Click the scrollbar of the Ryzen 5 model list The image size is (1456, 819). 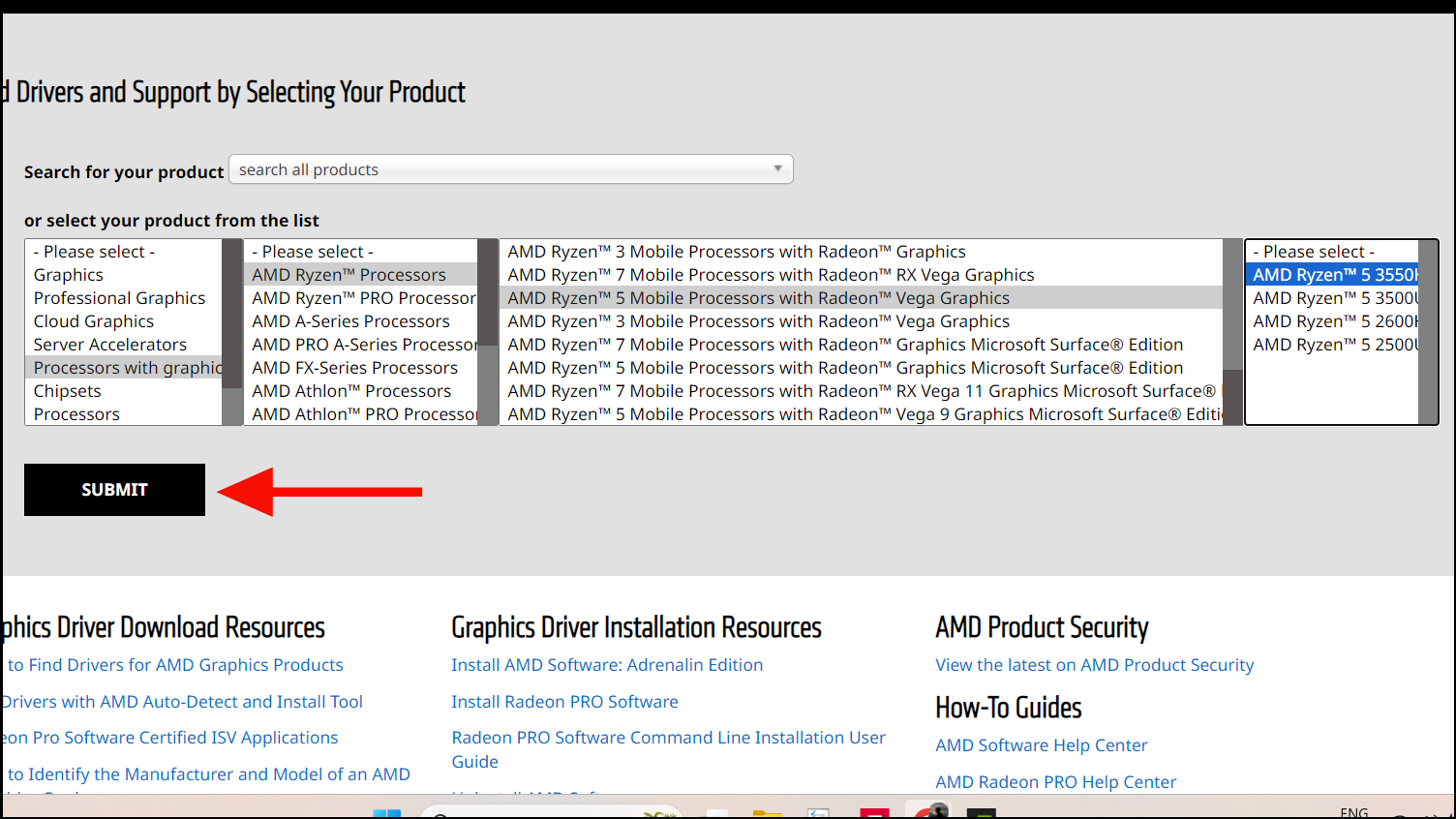tap(1428, 332)
